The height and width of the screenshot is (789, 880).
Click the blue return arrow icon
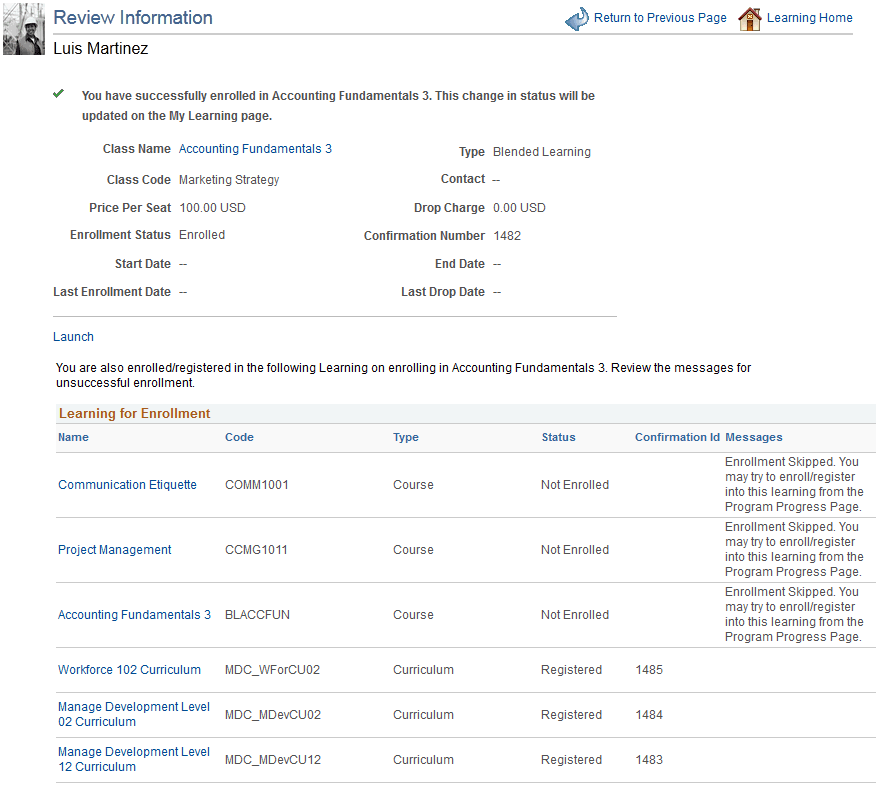578,18
